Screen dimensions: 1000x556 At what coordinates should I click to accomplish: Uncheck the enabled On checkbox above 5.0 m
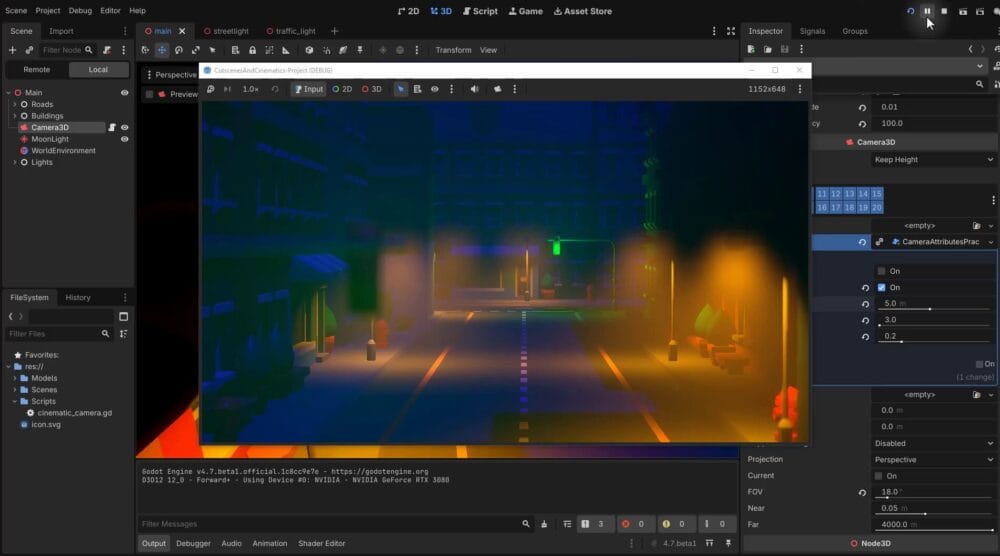(x=881, y=288)
